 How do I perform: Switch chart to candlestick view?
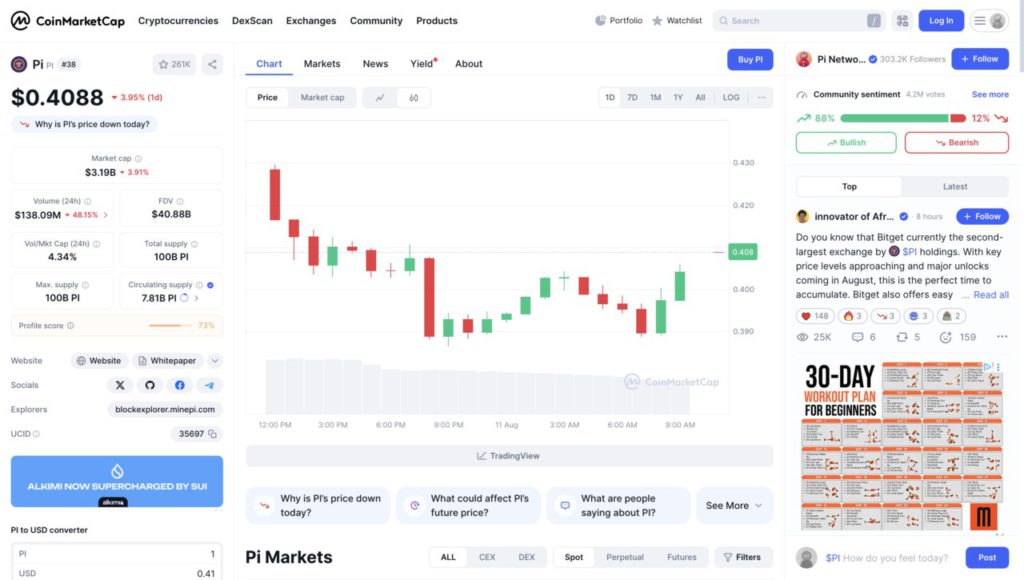click(413, 97)
